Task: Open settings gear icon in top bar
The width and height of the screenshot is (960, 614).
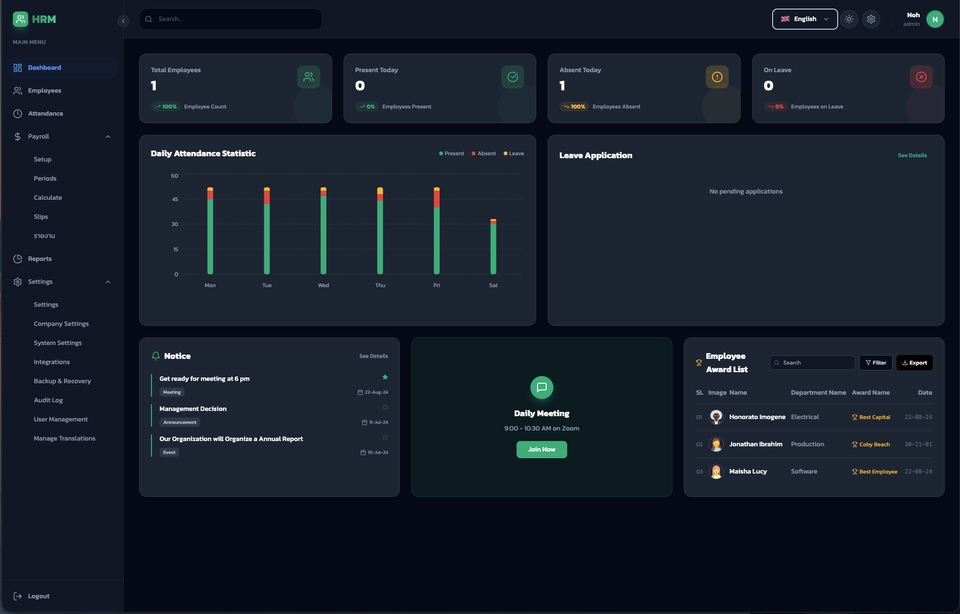Action: (871, 19)
